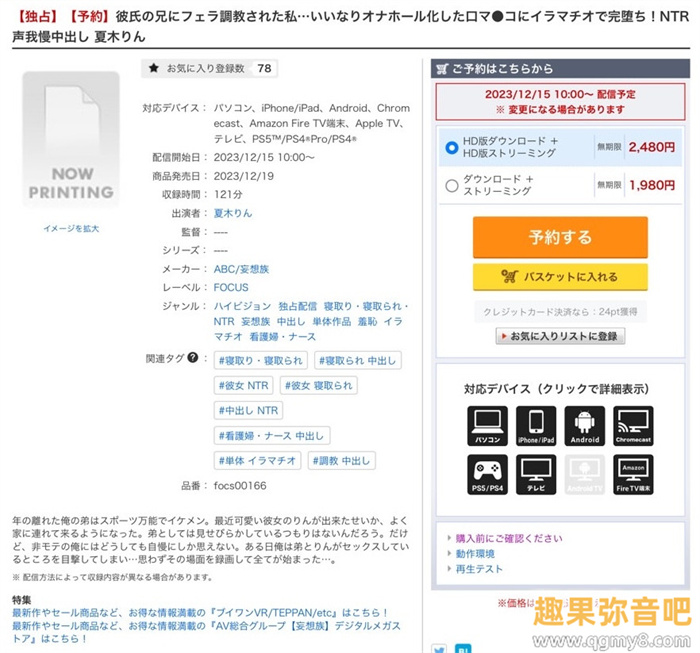This screenshot has height=653, width=700.
Task: Choose the 1,980円 ダウンロード + ストリーミング option
Action: coord(452,185)
